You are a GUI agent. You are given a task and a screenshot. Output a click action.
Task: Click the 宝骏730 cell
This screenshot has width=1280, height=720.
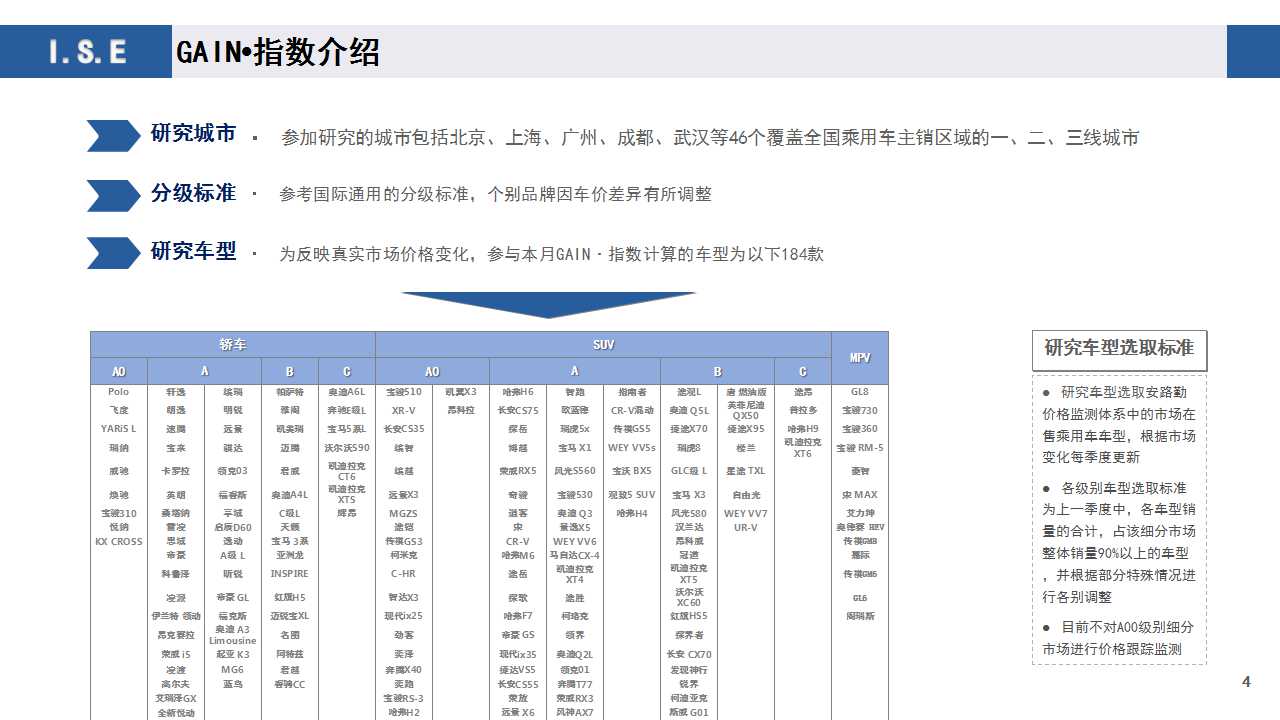(x=860, y=411)
